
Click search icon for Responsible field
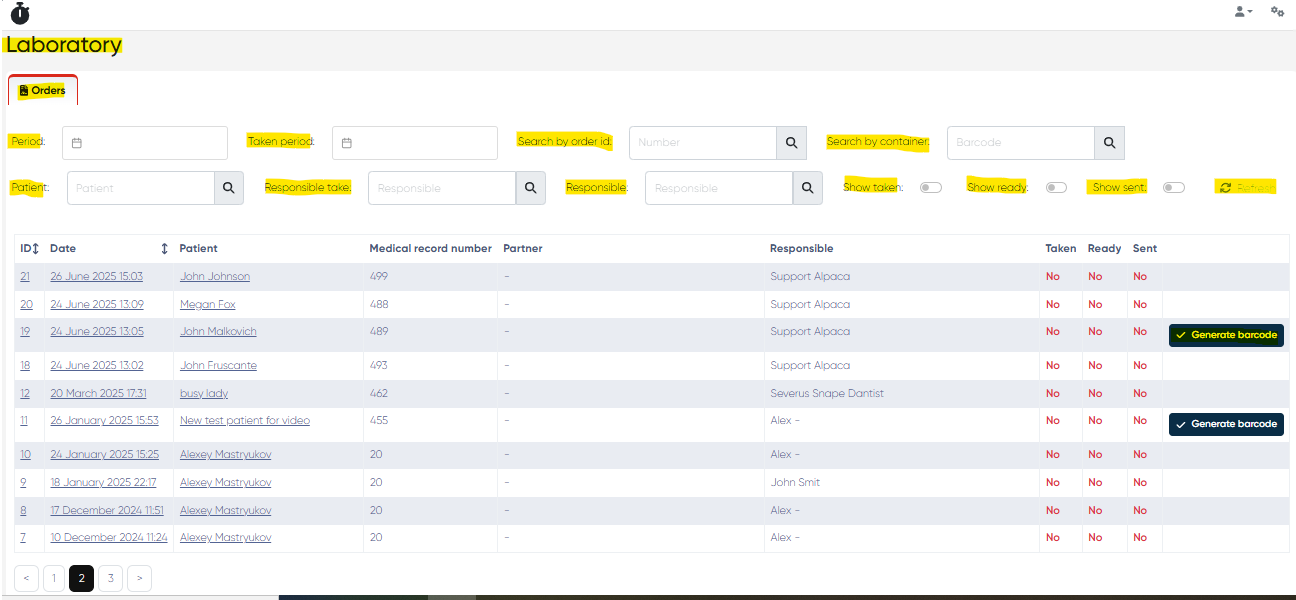(807, 188)
